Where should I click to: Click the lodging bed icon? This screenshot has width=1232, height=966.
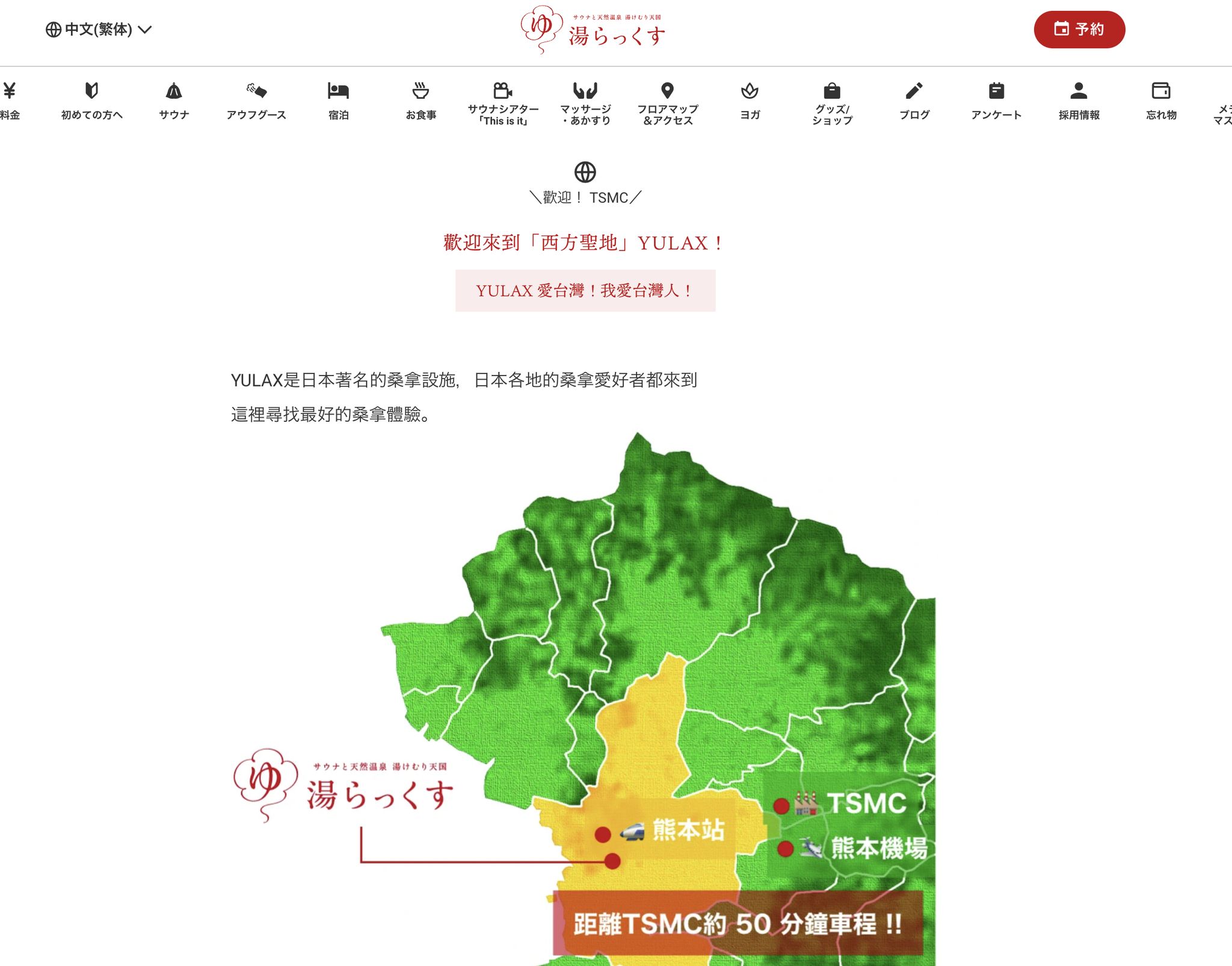(x=338, y=91)
